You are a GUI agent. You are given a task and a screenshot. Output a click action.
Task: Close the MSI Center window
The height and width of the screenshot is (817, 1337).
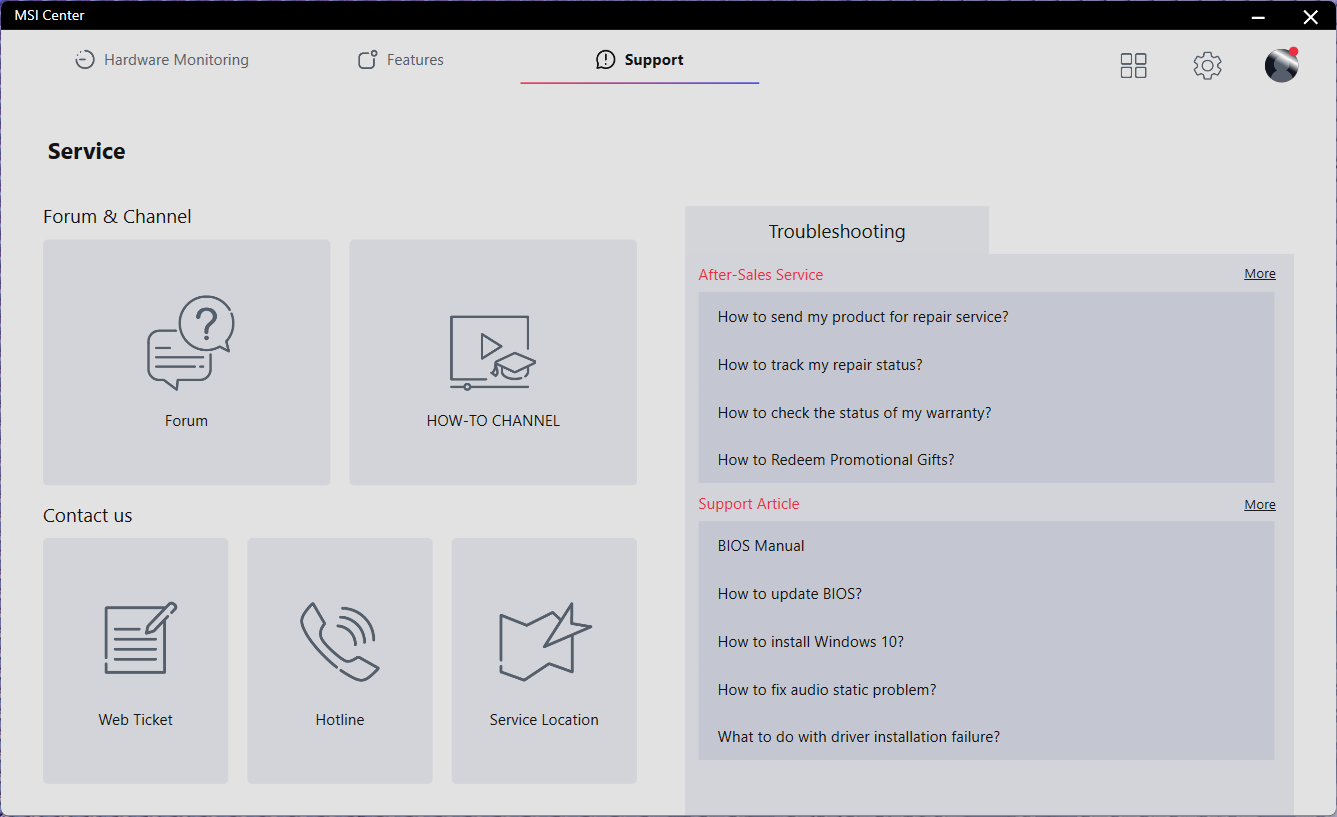tap(1310, 16)
